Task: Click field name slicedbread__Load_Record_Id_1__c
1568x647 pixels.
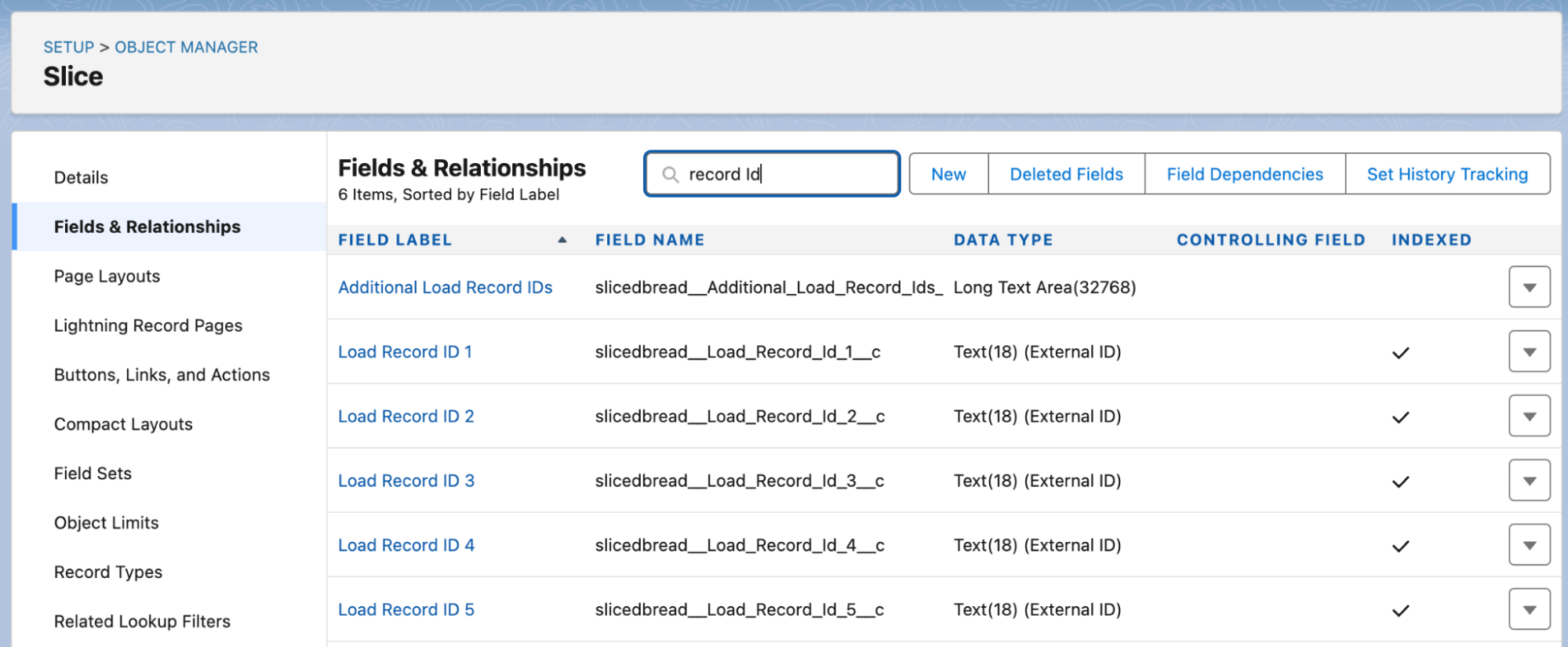Action: [x=737, y=351]
